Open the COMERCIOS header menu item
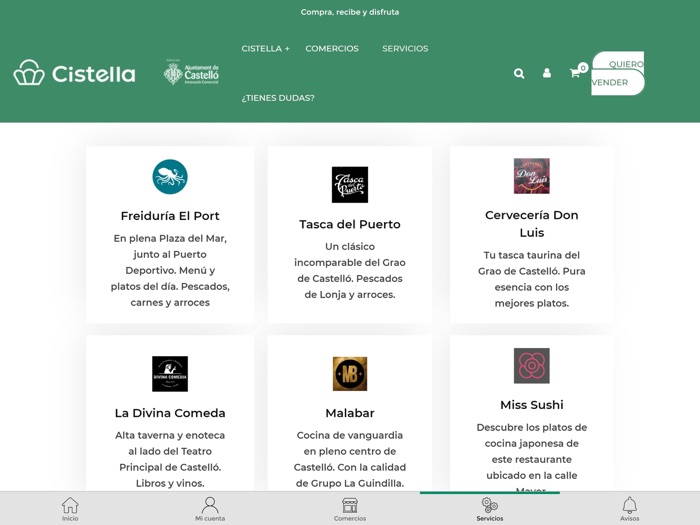Viewport: 700px width, 525px height. click(x=332, y=48)
